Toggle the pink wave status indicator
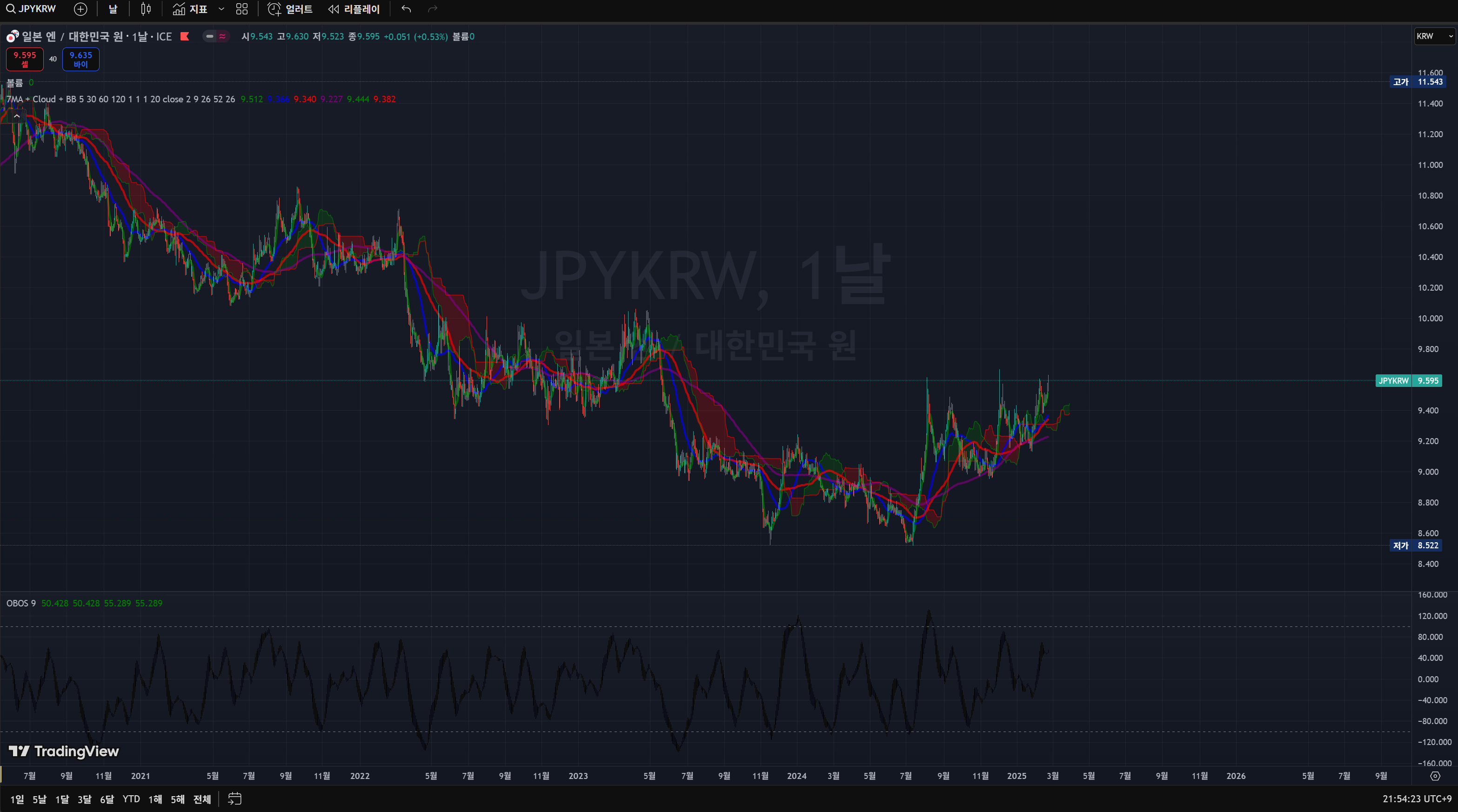1458x812 pixels. [222, 36]
